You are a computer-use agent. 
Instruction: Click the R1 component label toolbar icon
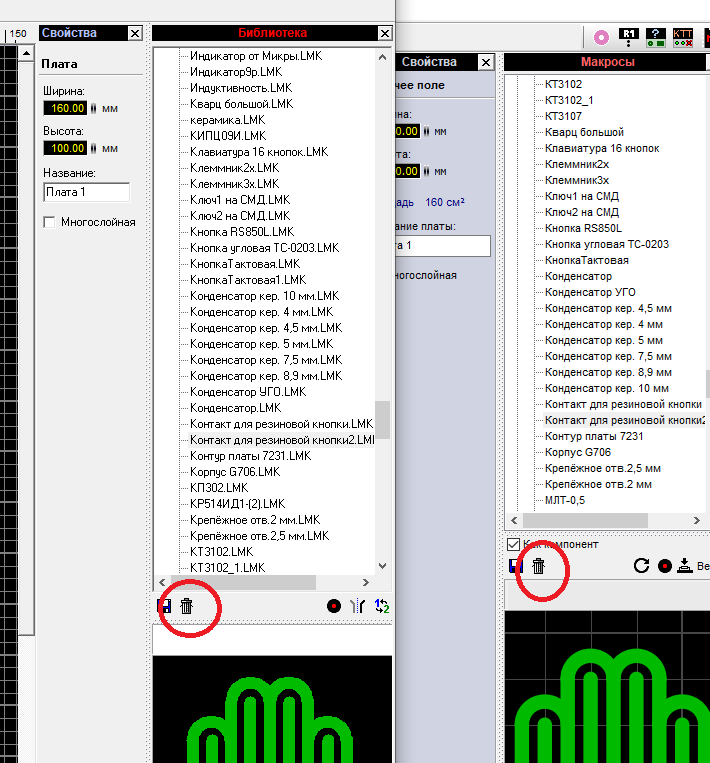(x=629, y=38)
